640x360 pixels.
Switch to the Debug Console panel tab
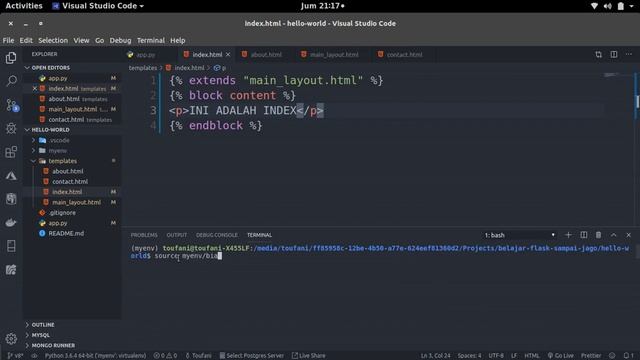(x=217, y=235)
